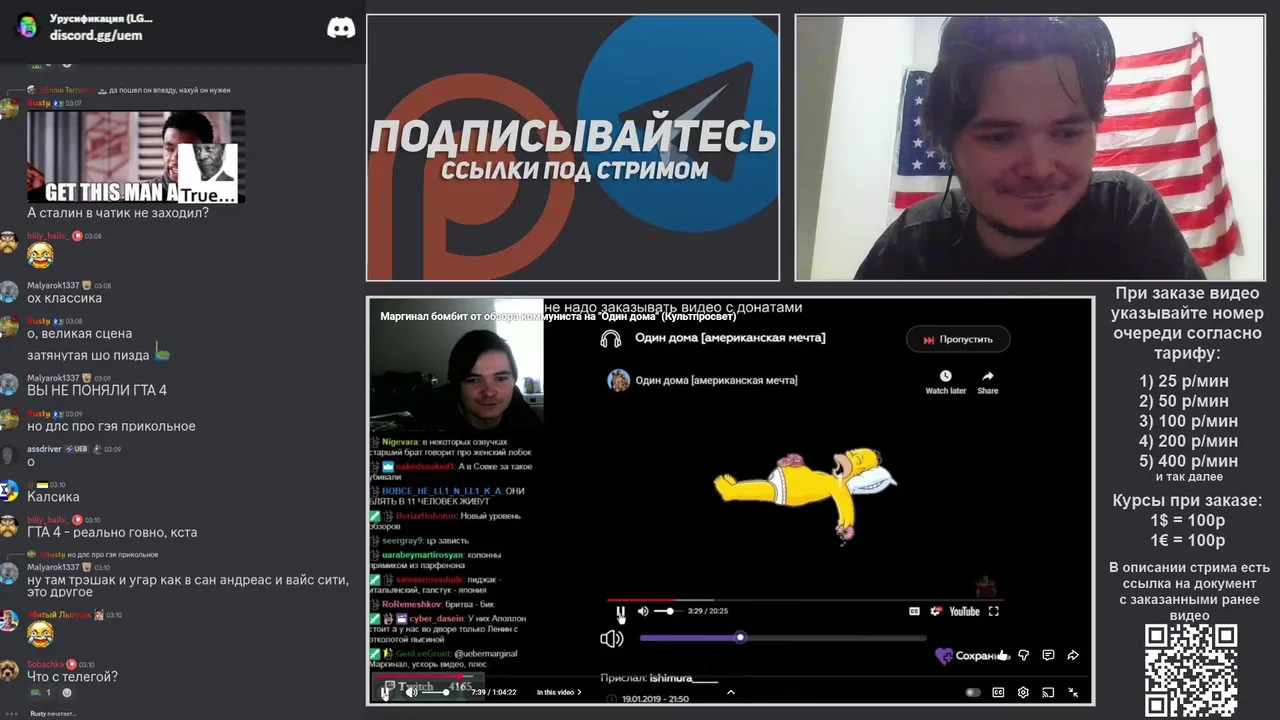1280x720 pixels.
Task: Click the YouTube logo in embedded player
Action: coord(964,611)
